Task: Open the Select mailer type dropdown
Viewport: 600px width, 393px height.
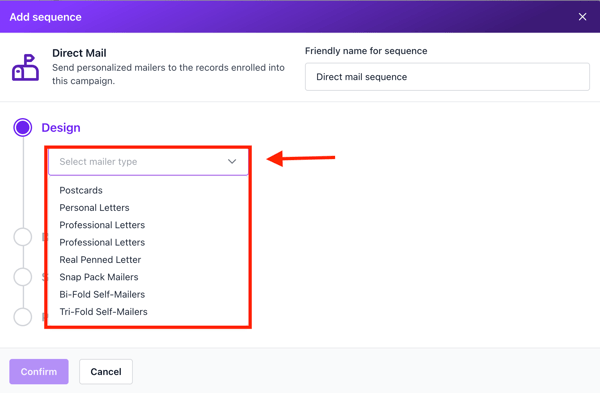Action: coord(148,162)
